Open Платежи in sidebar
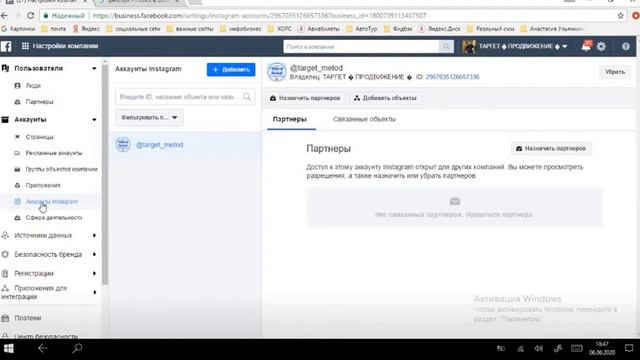This screenshot has width=640, height=360. 27,318
